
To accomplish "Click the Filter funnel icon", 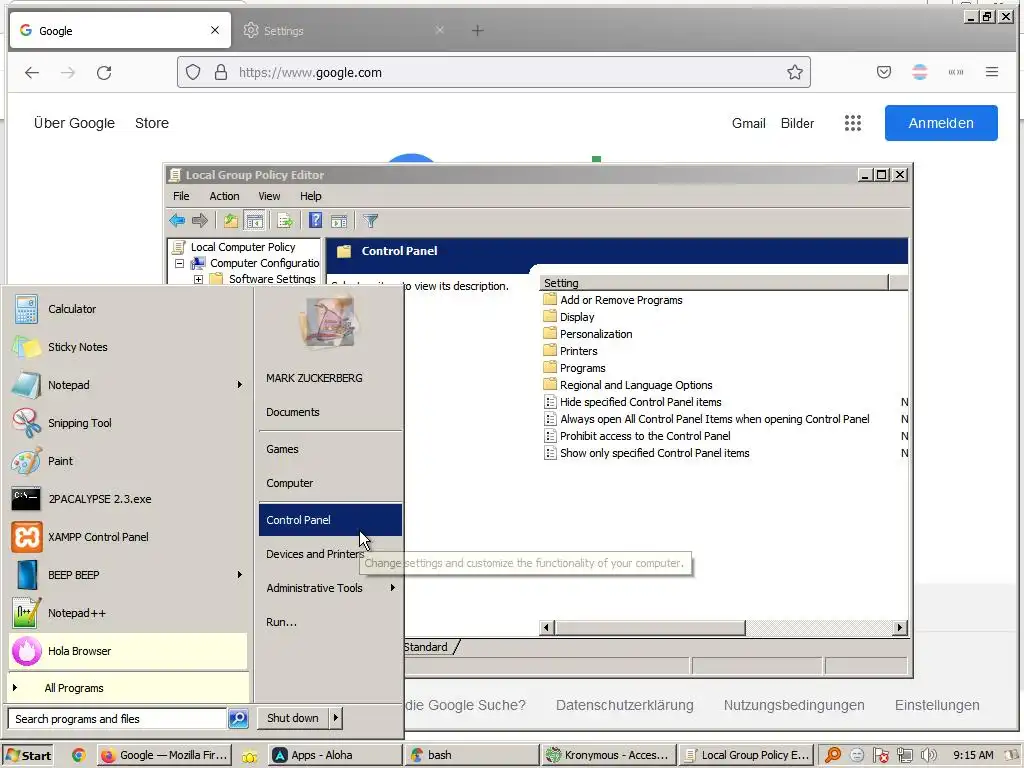I will 371,221.
